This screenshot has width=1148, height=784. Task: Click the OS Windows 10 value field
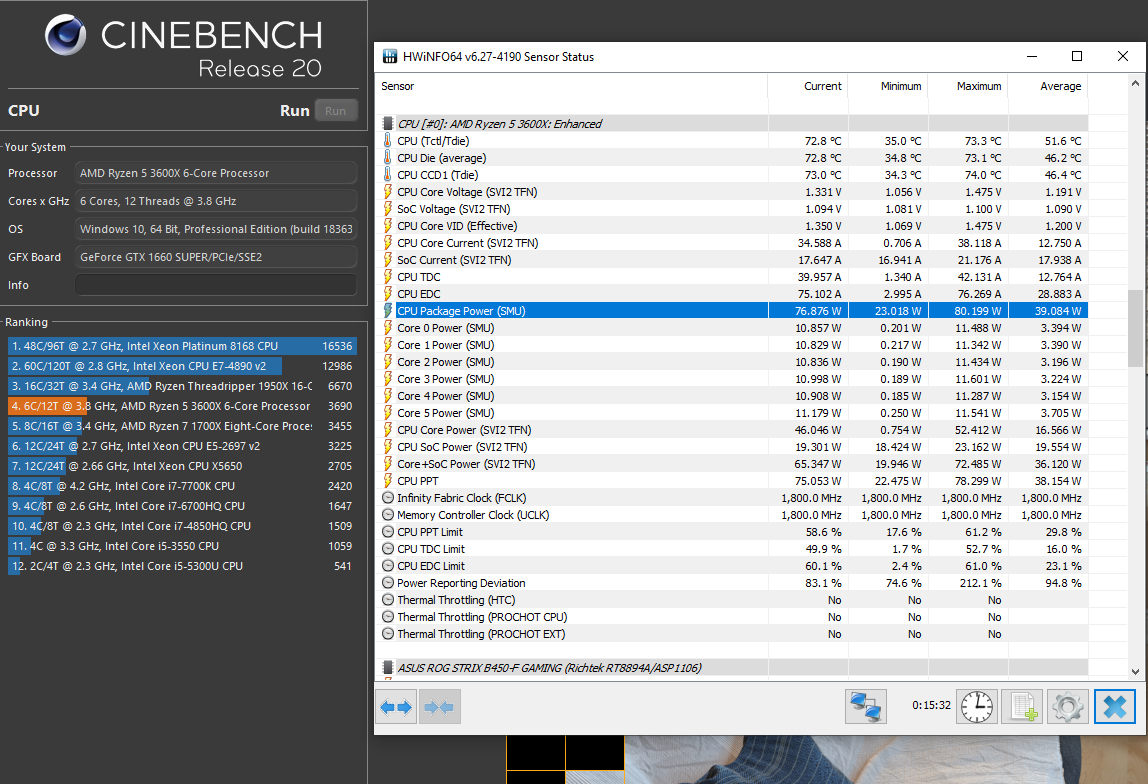216,229
